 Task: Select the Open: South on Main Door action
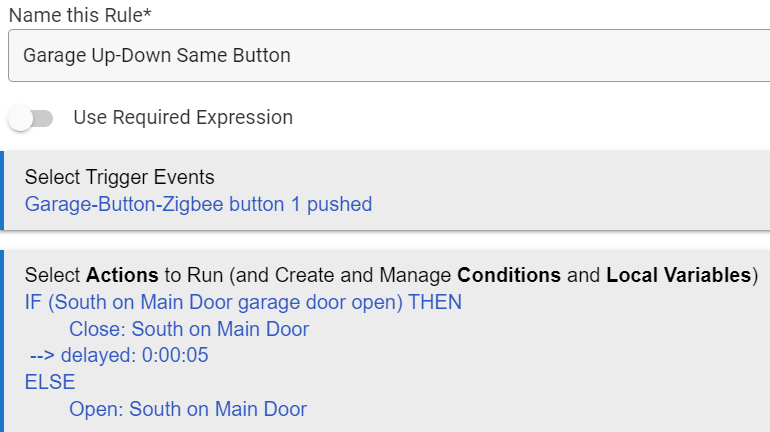pyautogui.click(x=188, y=409)
